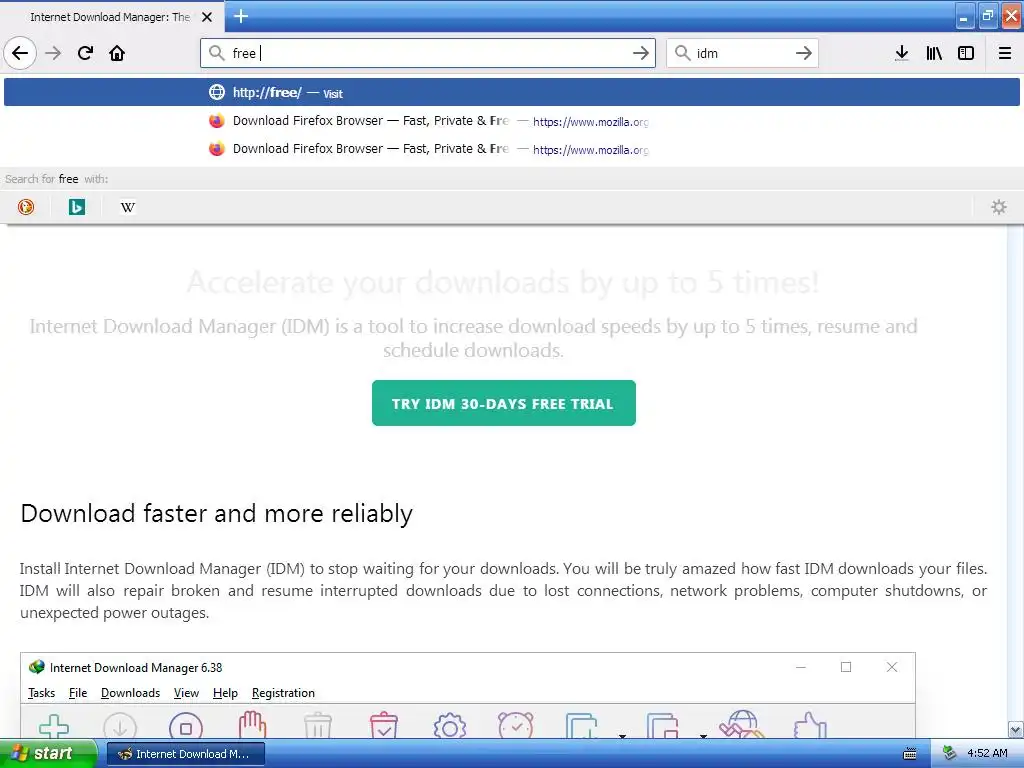Click TRY IDM 30-DAYS FREE TRIAL button

(x=504, y=403)
